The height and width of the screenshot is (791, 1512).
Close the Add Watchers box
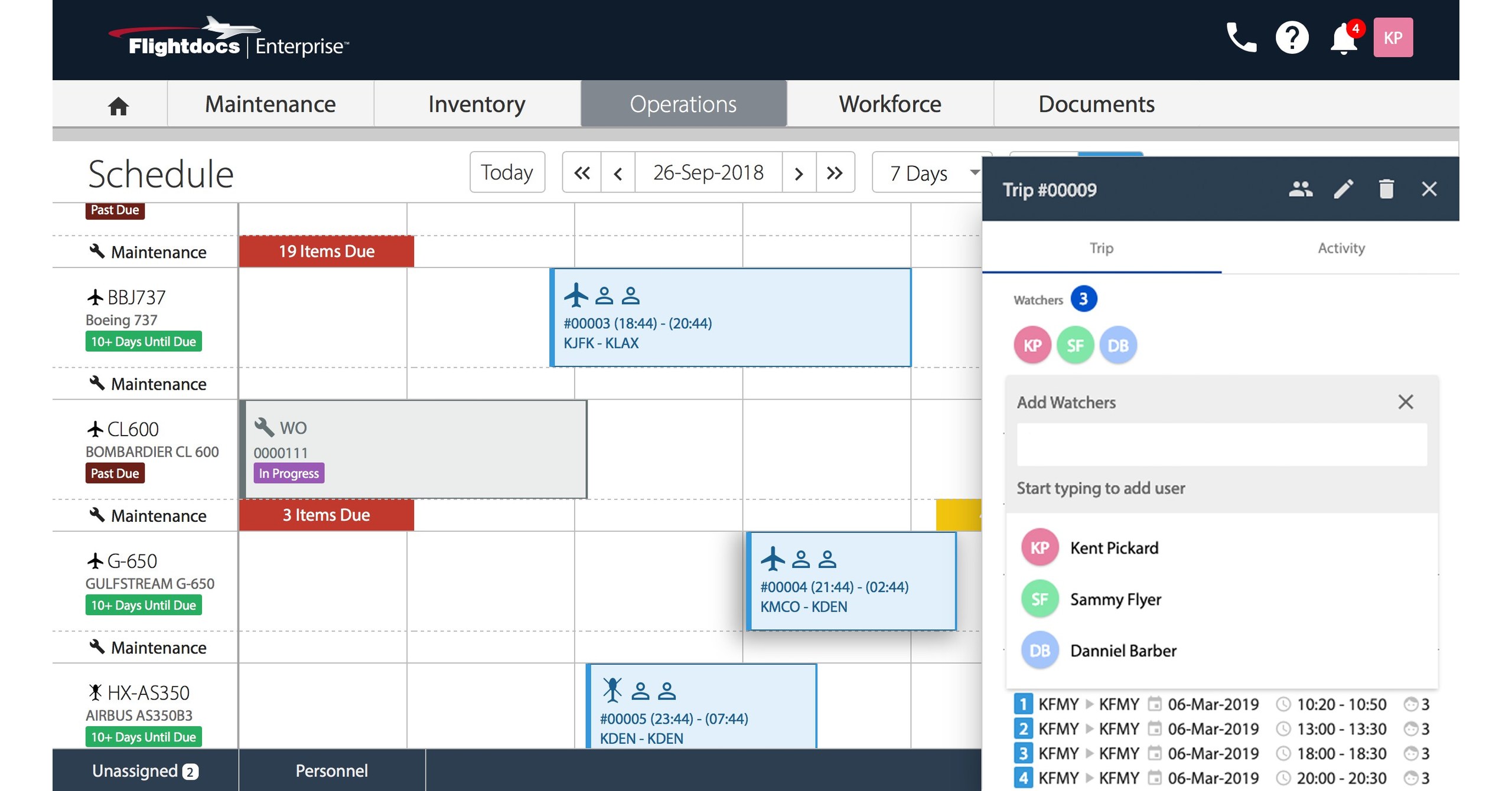pyautogui.click(x=1406, y=402)
